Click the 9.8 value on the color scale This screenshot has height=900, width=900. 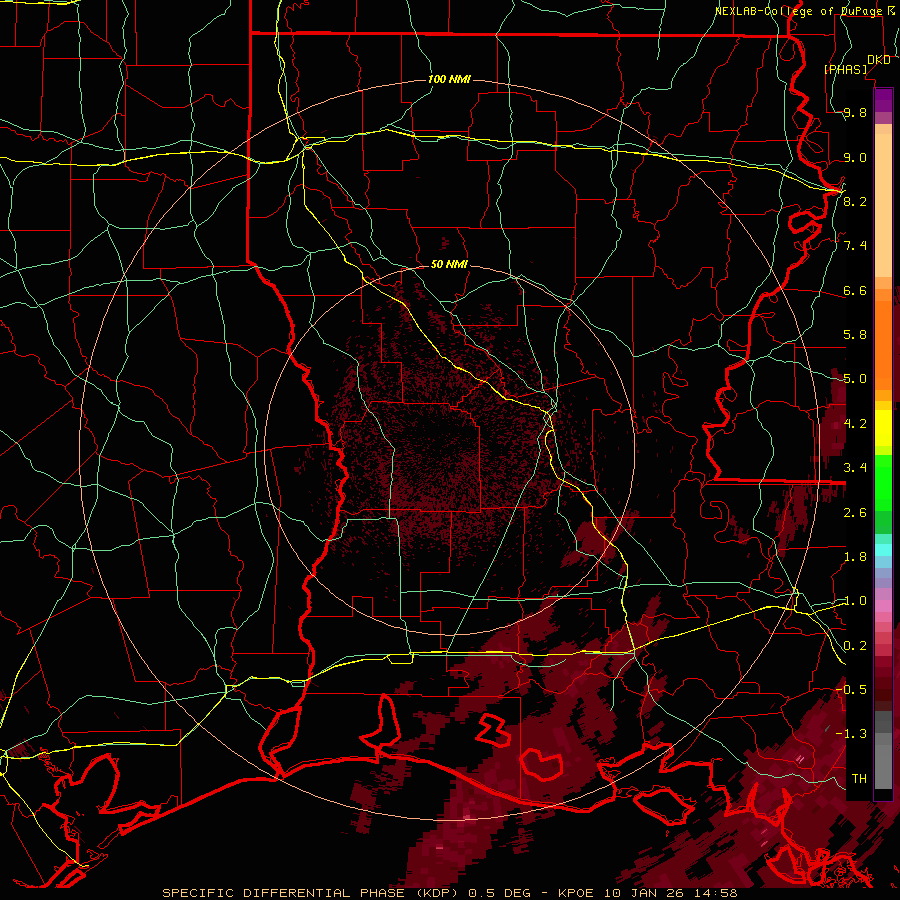click(x=855, y=112)
